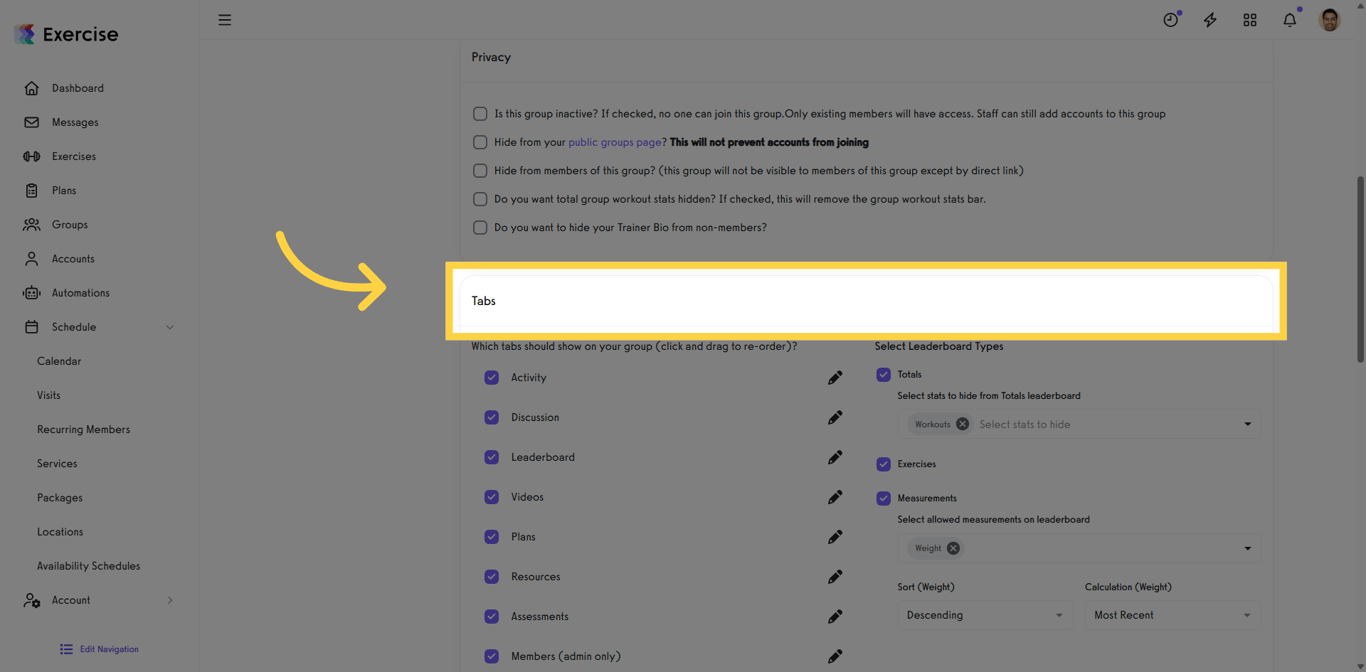Viewport: 1366px width, 672px height.
Task: Open the Groups section
Action: 68,224
